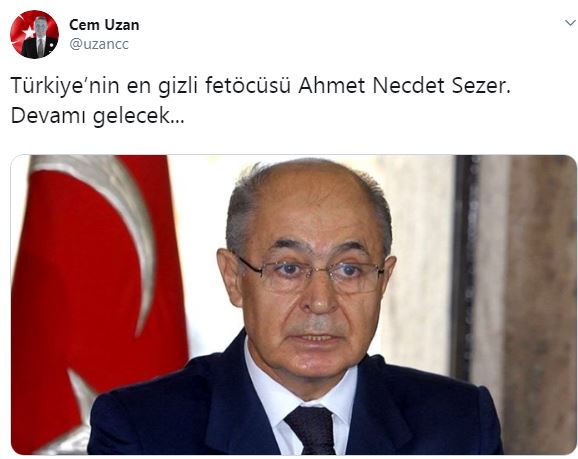Click the words en gizli in tweet
Screen dimensions: 578x459
[x=162, y=87]
